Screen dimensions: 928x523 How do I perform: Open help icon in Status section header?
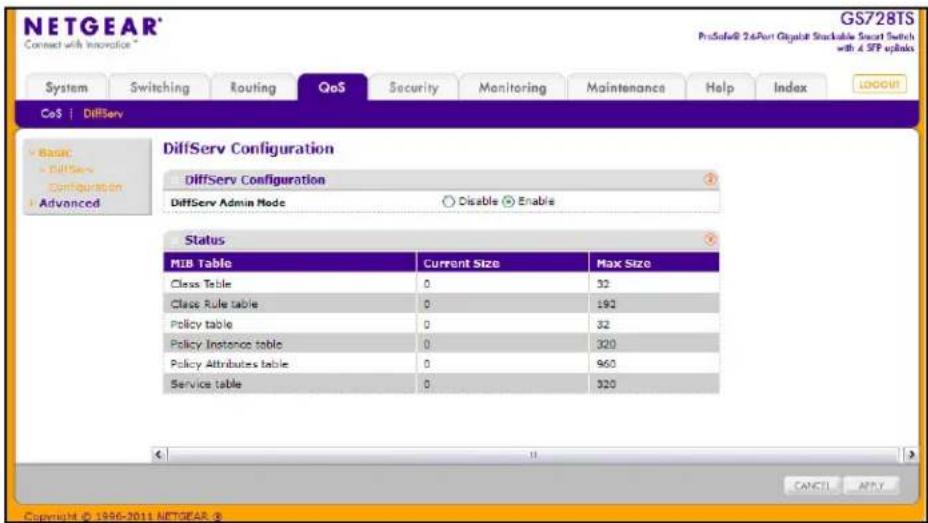point(710,239)
